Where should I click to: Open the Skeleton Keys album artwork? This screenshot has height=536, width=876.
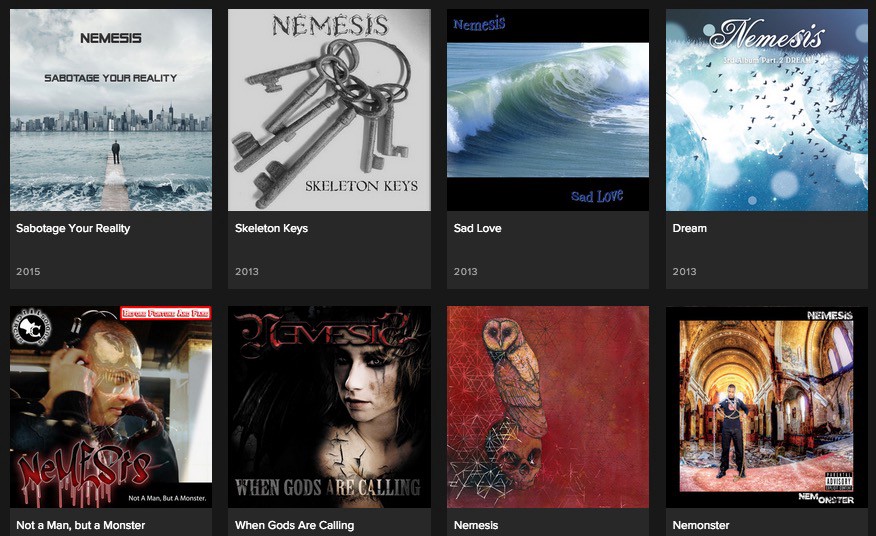329,110
